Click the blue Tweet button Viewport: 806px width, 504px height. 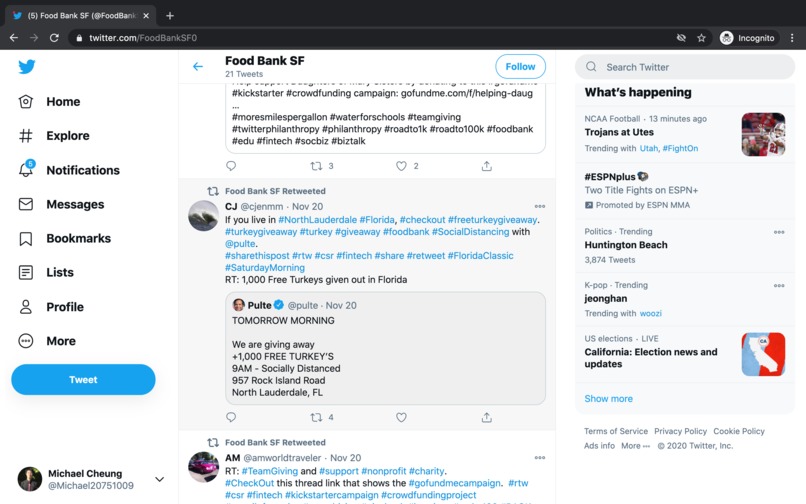coord(83,380)
